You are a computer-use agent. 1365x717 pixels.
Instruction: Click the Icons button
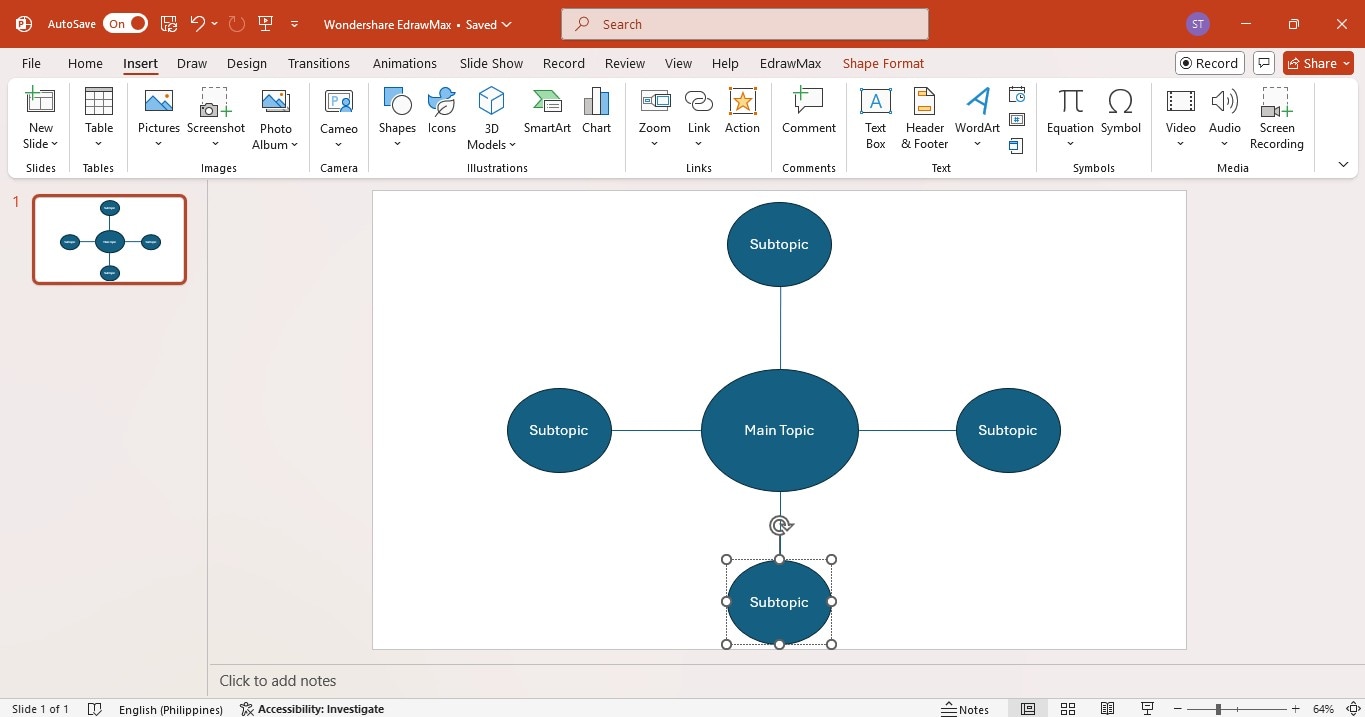tap(441, 110)
